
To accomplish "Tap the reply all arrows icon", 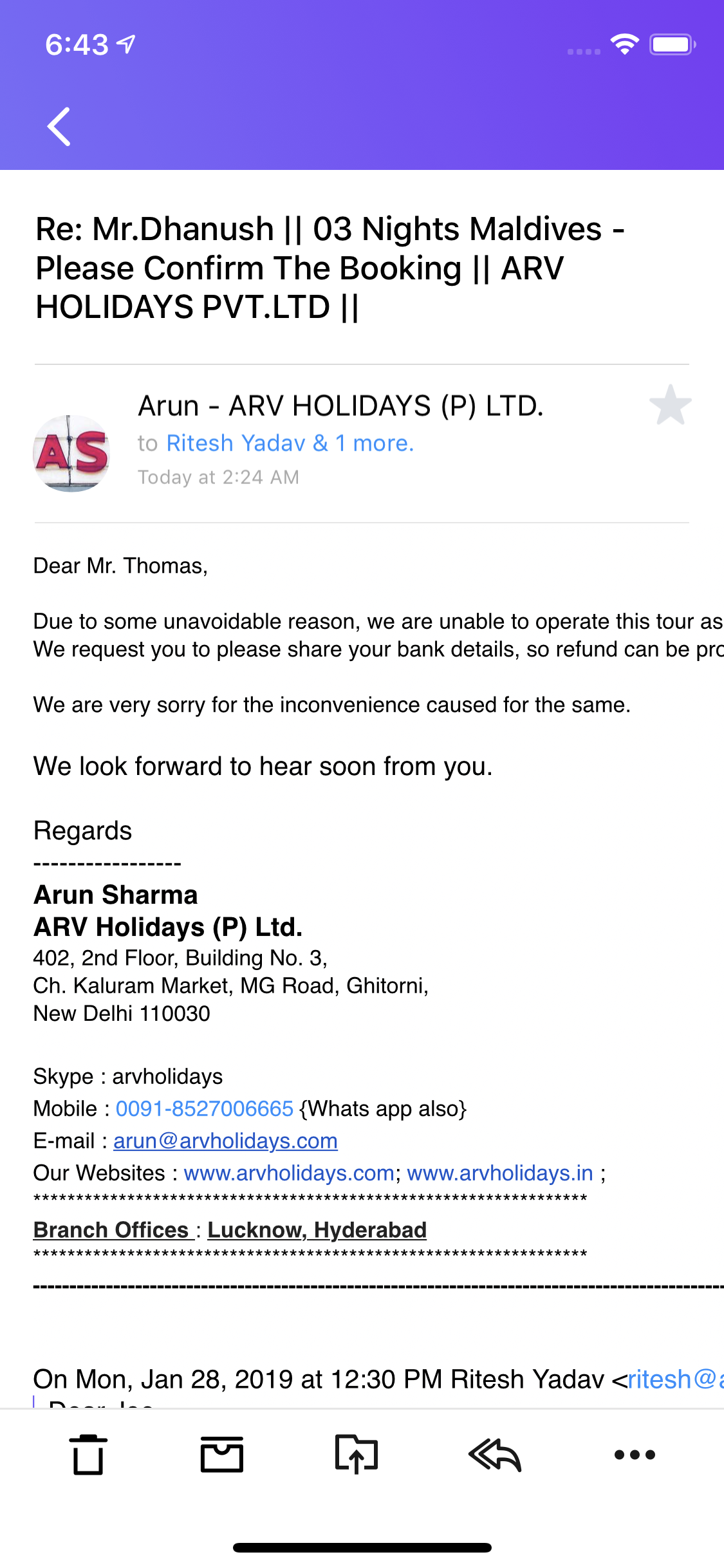I will pyautogui.click(x=494, y=1455).
